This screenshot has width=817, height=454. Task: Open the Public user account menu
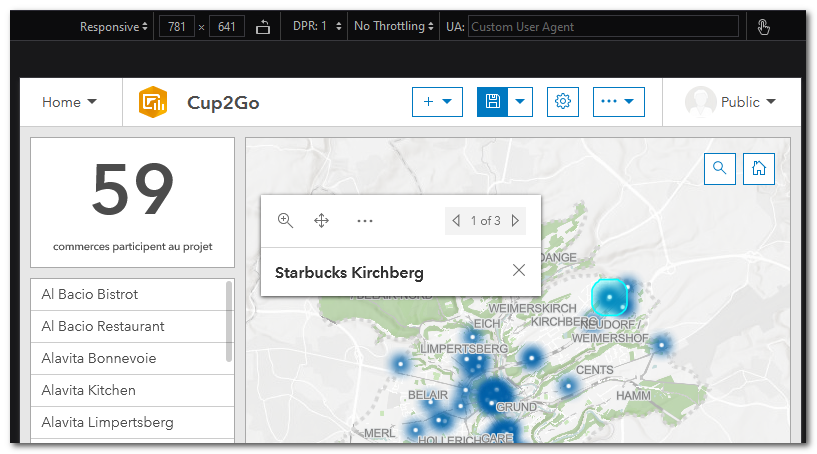(730, 102)
